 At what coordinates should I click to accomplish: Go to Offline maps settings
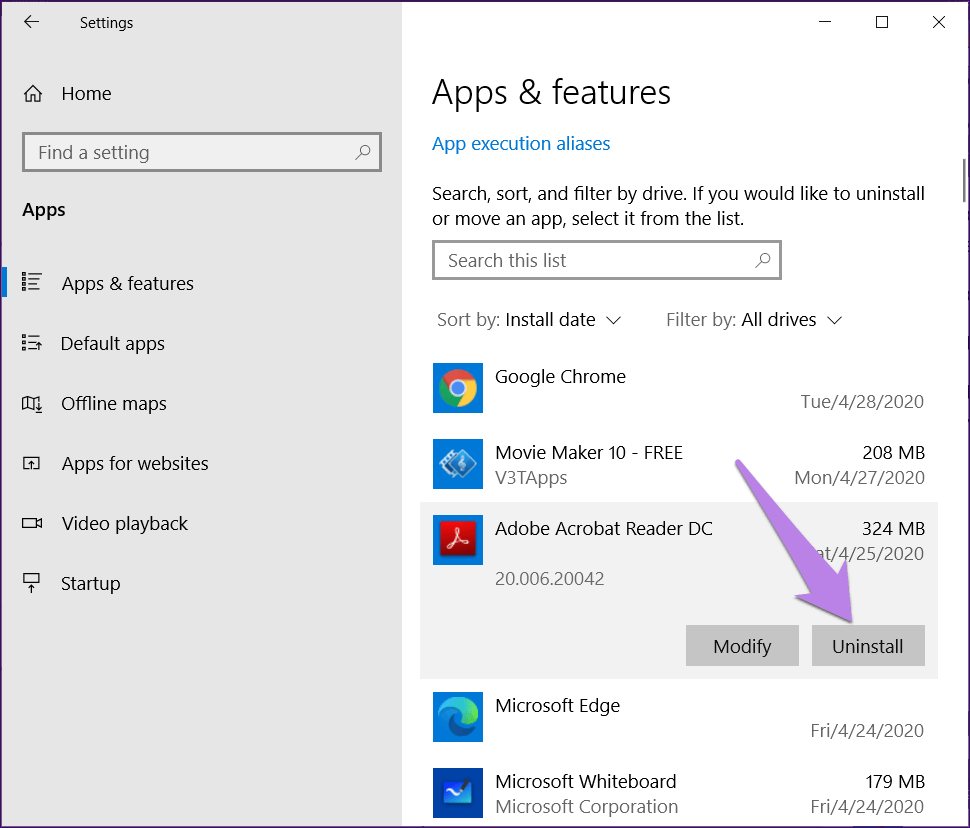pyautogui.click(x=114, y=403)
